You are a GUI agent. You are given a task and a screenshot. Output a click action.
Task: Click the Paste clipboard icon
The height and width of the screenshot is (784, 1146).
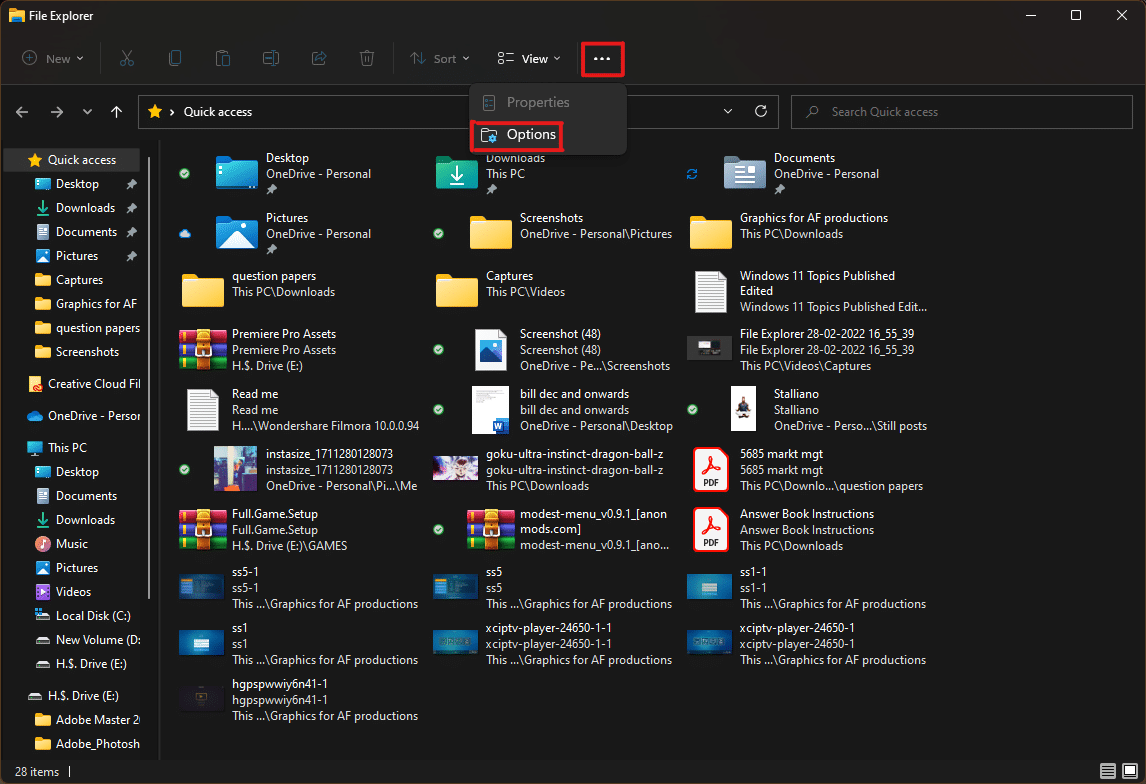[223, 58]
